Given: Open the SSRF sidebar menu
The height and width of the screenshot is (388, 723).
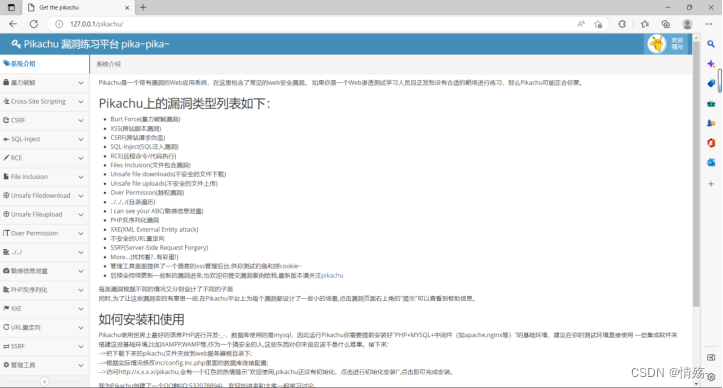Looking at the screenshot, I should 44,346.
